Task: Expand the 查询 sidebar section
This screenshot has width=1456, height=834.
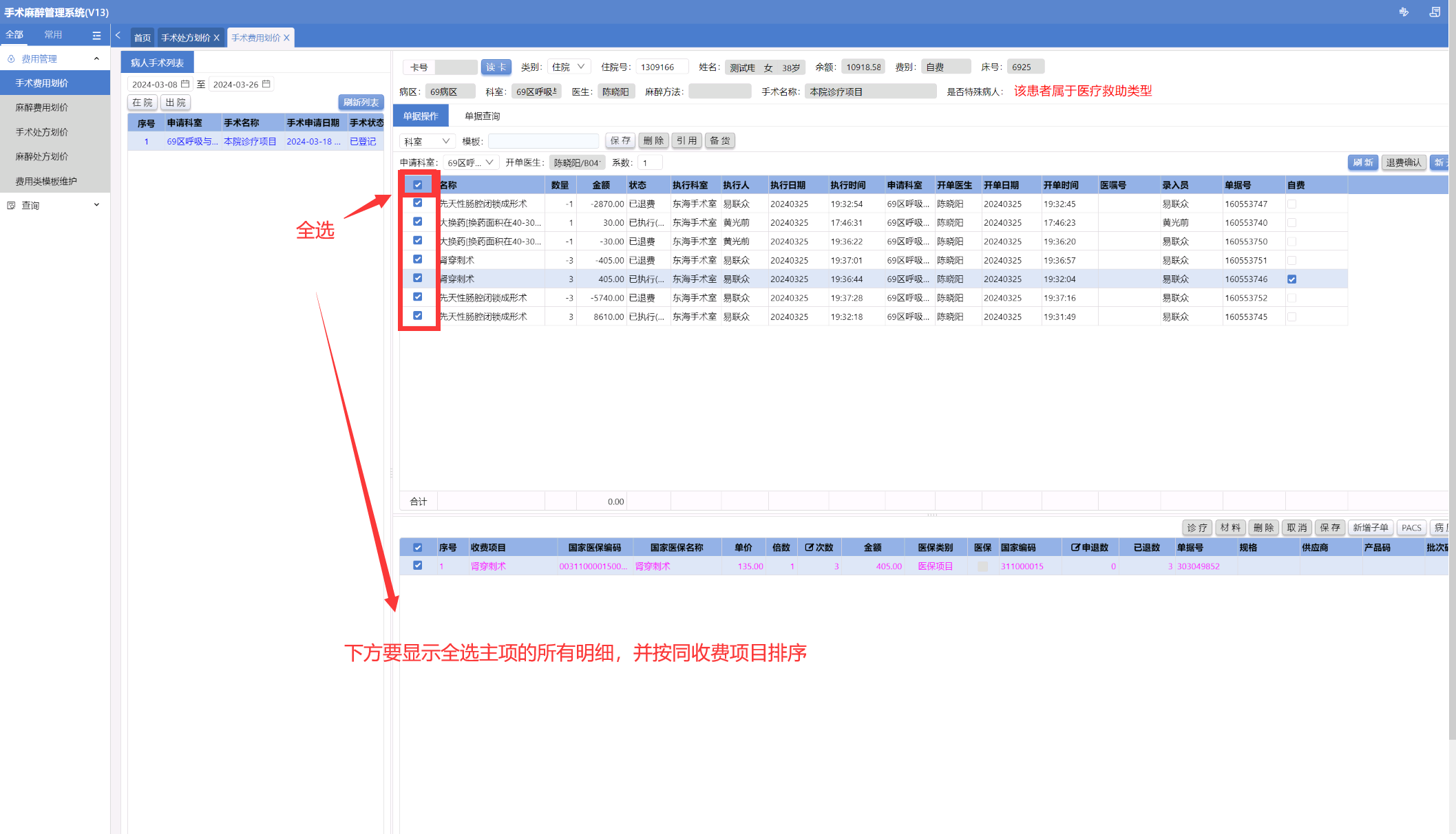Action: pos(96,205)
